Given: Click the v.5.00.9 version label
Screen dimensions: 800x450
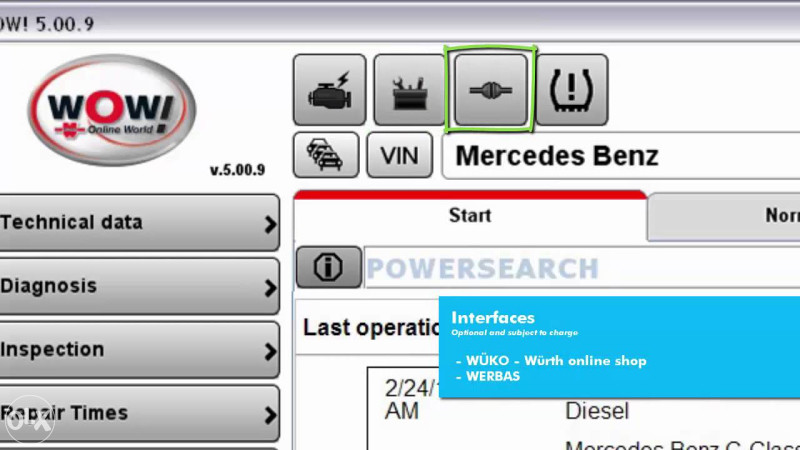Looking at the screenshot, I should [237, 170].
